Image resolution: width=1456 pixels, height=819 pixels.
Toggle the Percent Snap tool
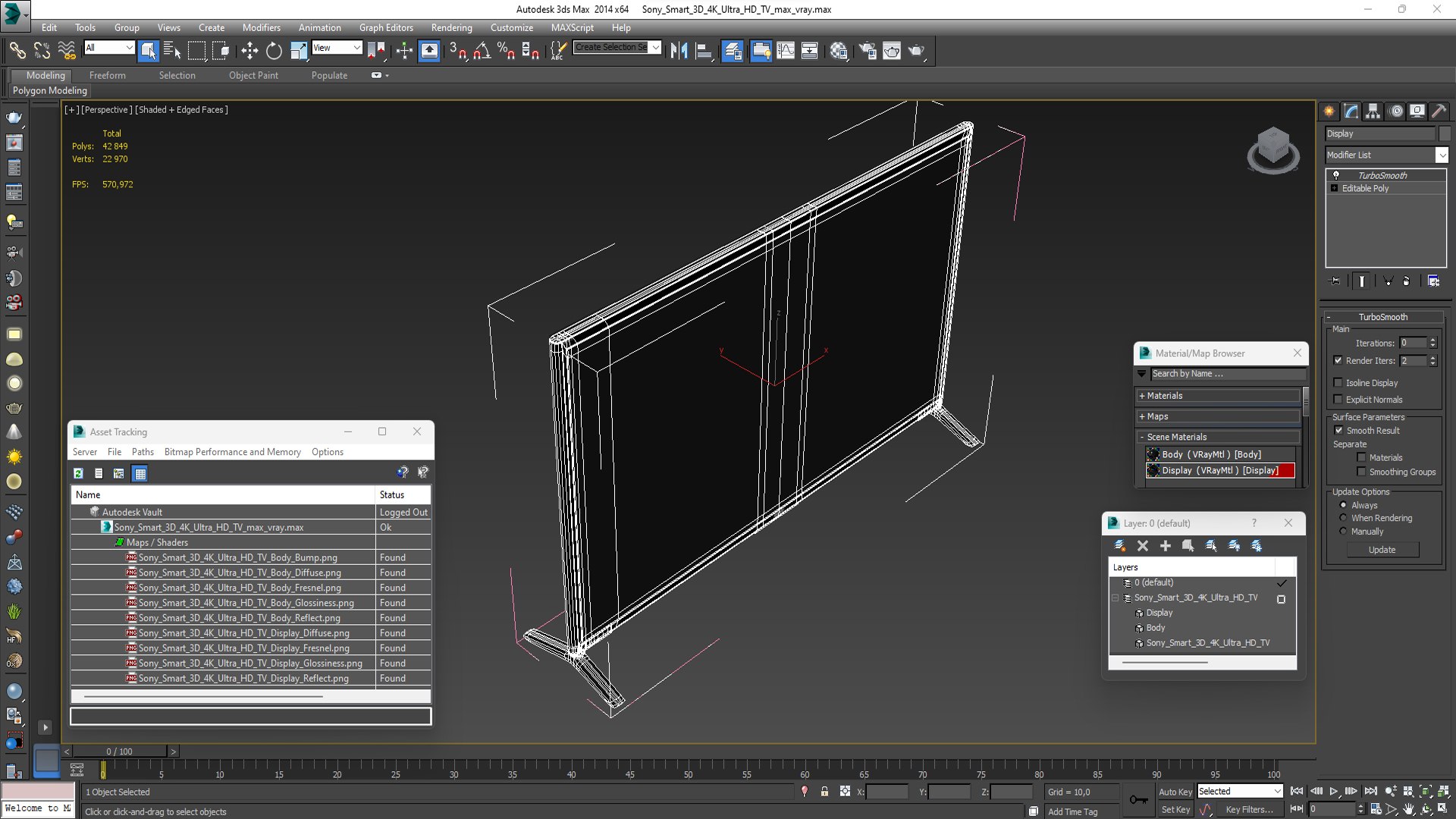click(x=506, y=51)
